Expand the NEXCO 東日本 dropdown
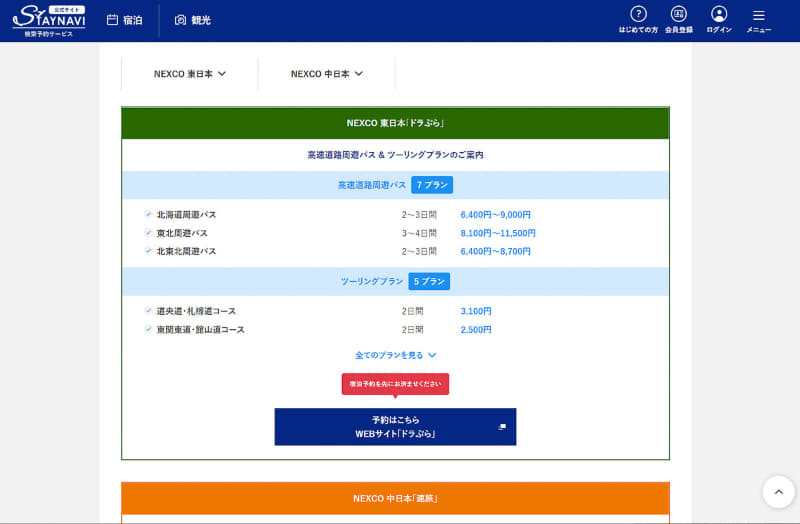800x524 pixels. coord(190,74)
